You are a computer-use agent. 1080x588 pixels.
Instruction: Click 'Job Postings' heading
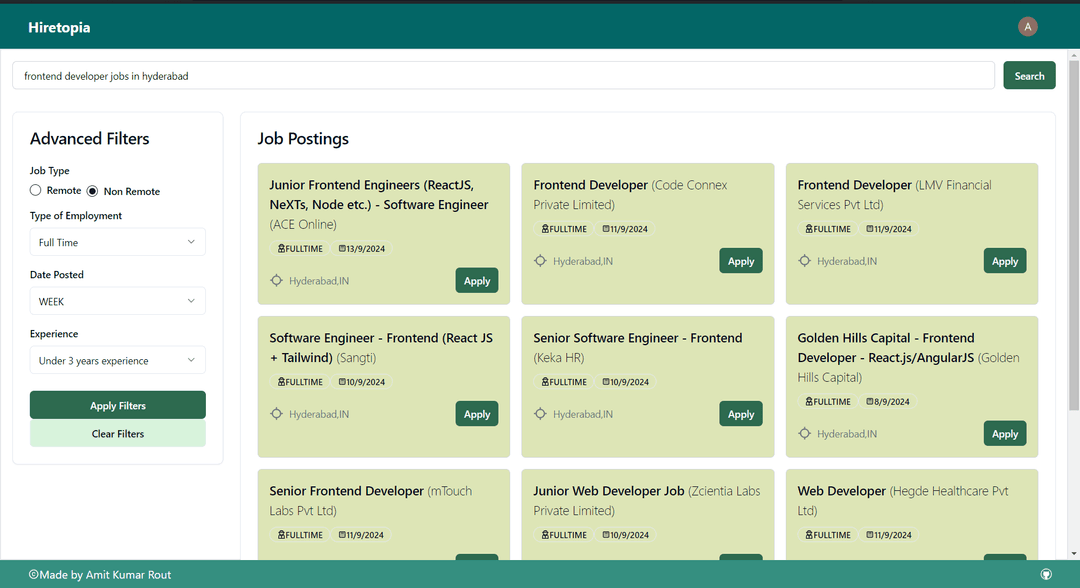303,138
